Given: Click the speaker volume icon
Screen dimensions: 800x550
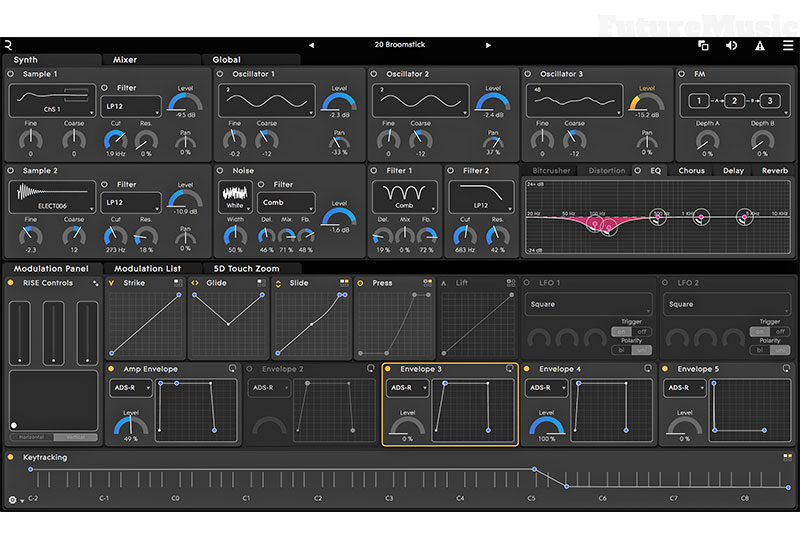Looking at the screenshot, I should (731, 45).
